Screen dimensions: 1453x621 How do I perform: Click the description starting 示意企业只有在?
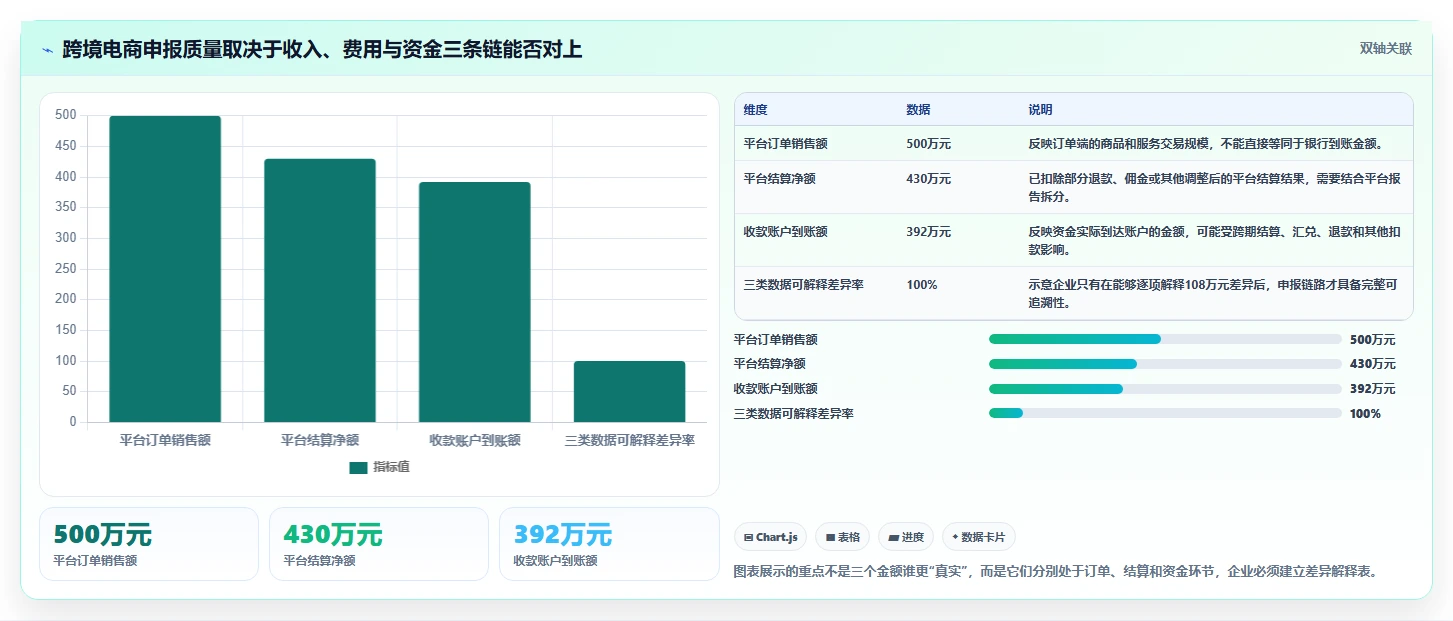(1213, 294)
